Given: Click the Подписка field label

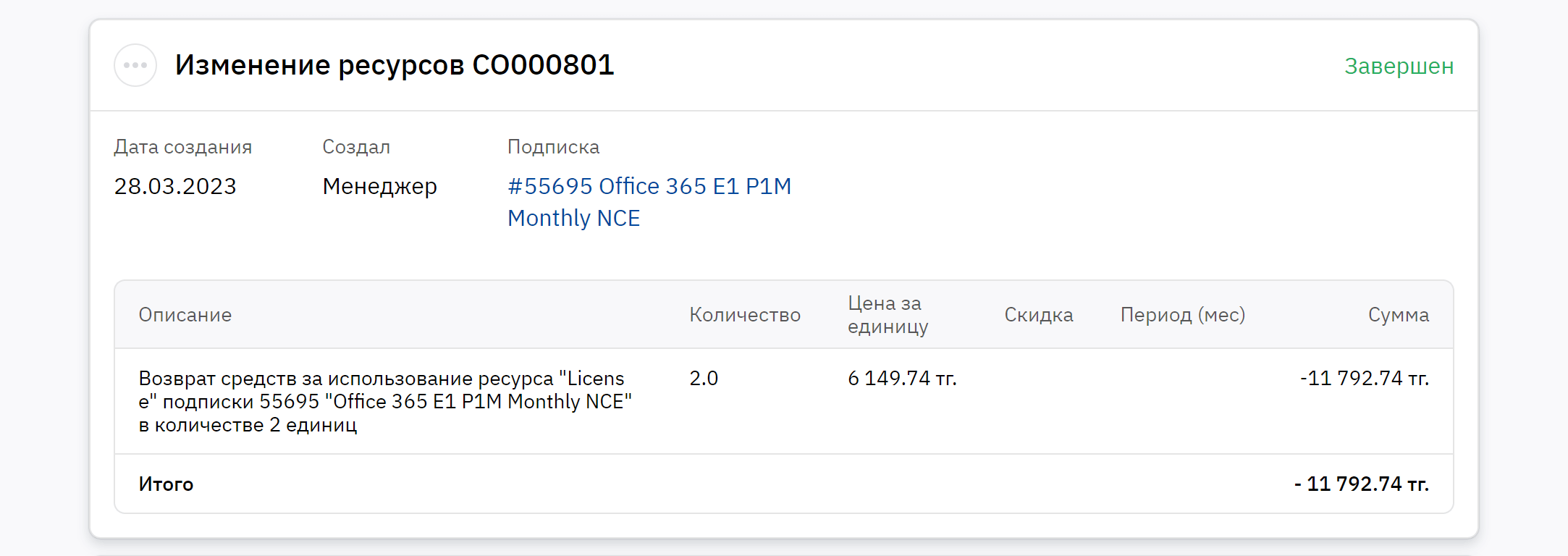Looking at the screenshot, I should 553,147.
